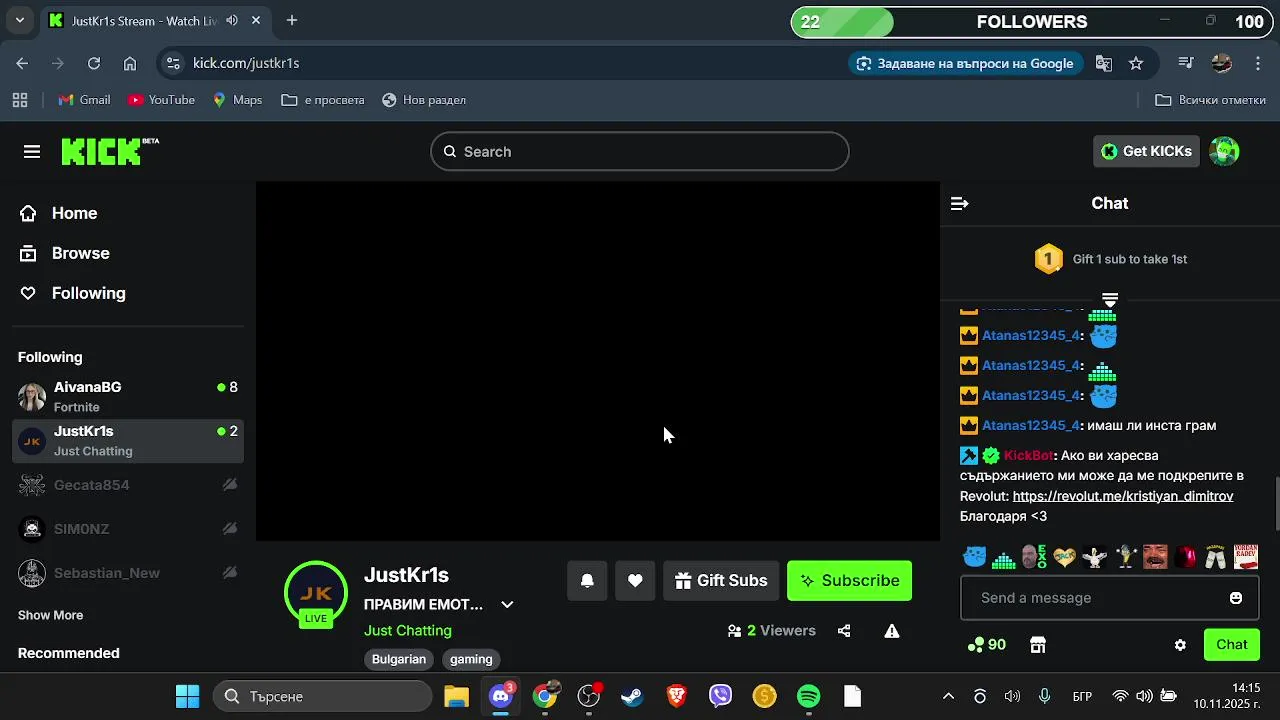Click the Just Chatting category link

[x=408, y=630]
